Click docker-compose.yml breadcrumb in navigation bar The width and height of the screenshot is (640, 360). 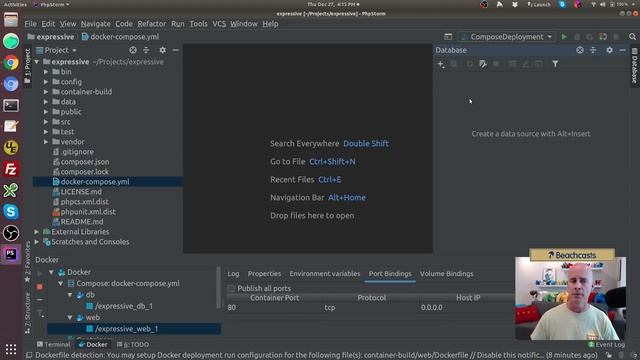tap(120, 37)
